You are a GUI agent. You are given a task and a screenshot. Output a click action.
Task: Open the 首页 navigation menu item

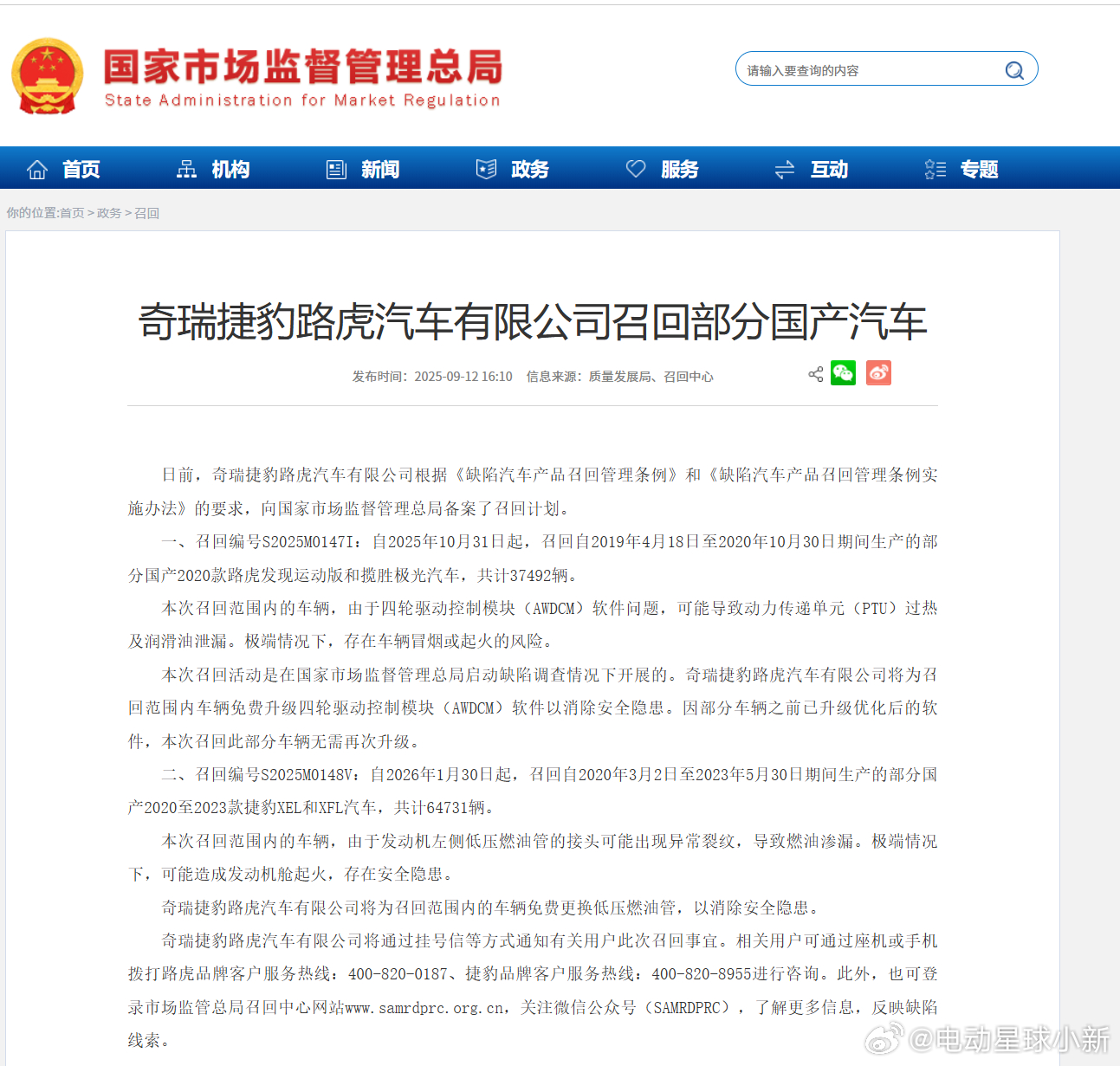(x=81, y=170)
